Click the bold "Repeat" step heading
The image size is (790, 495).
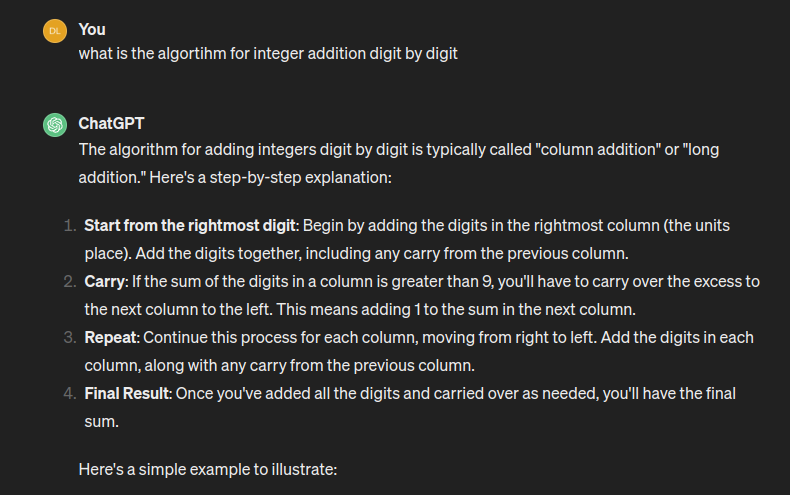point(111,338)
